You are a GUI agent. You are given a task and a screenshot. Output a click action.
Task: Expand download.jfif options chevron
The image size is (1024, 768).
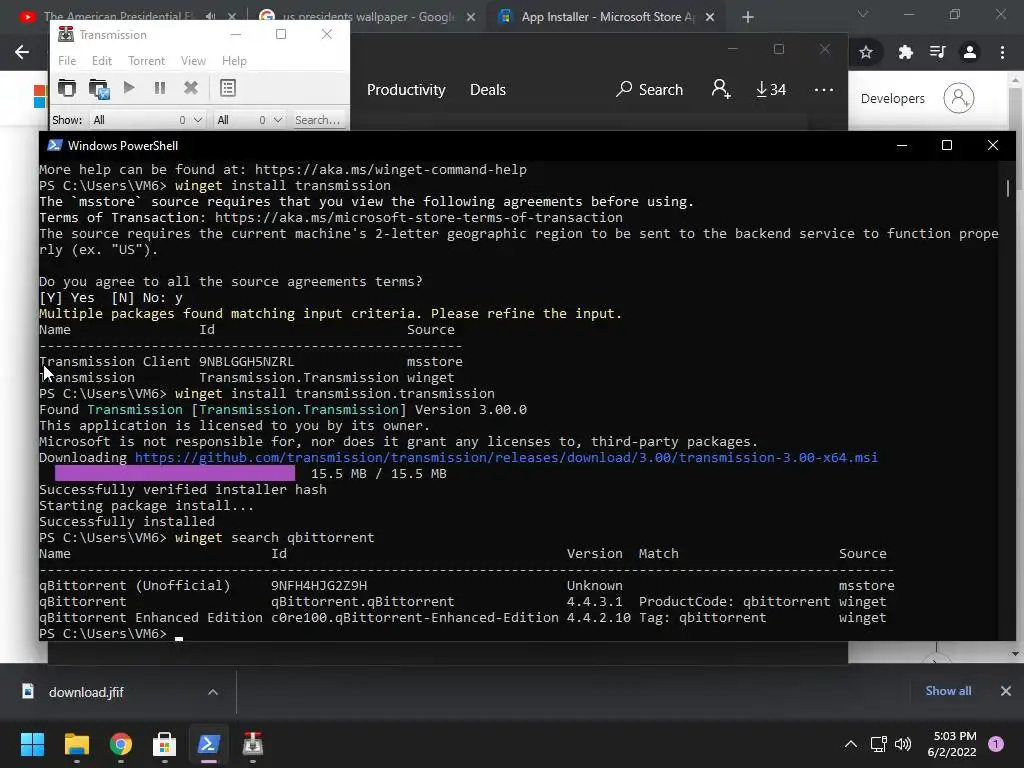coord(213,692)
